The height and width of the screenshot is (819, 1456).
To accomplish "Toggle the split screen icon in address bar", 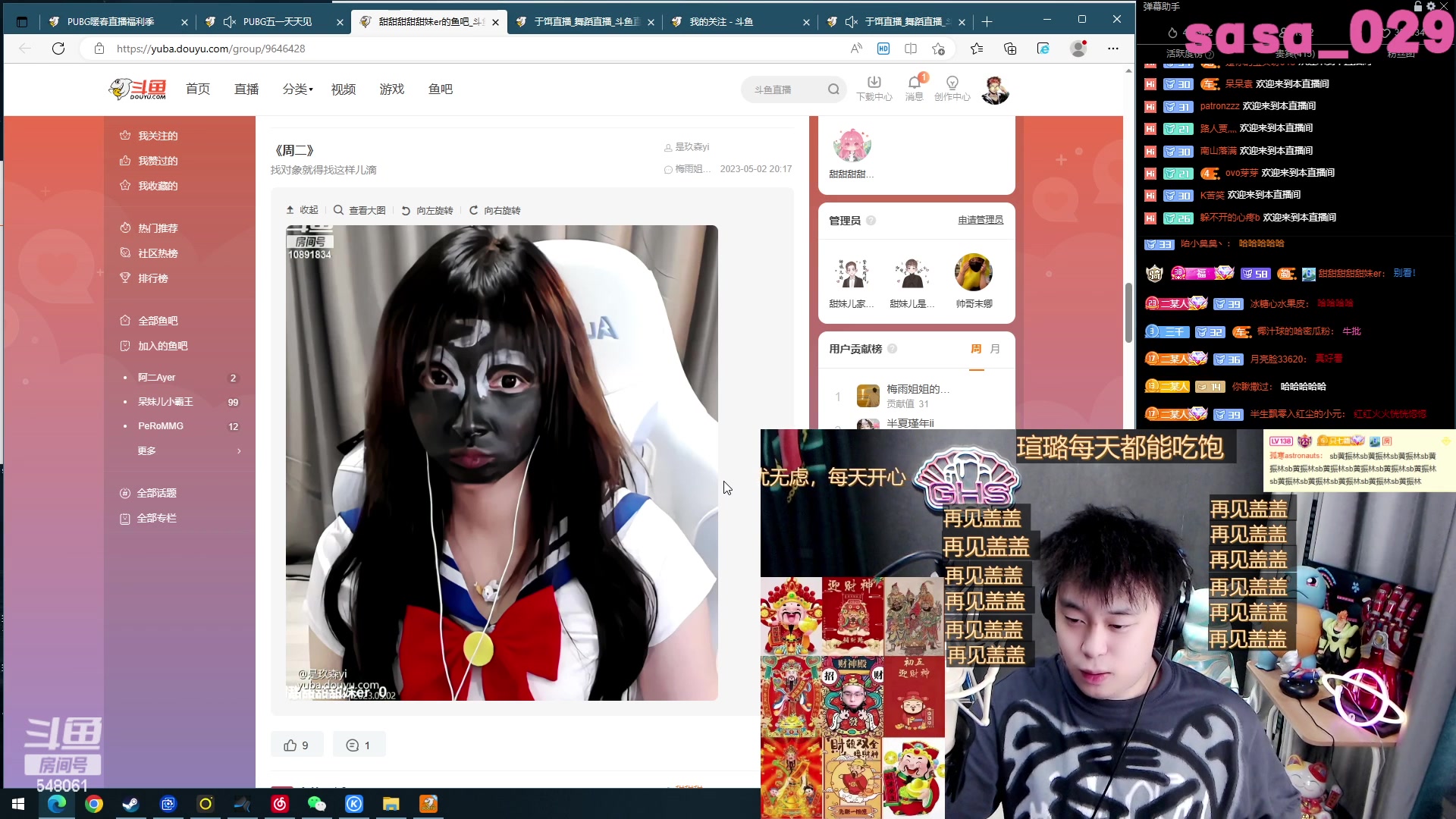I will coord(911,49).
